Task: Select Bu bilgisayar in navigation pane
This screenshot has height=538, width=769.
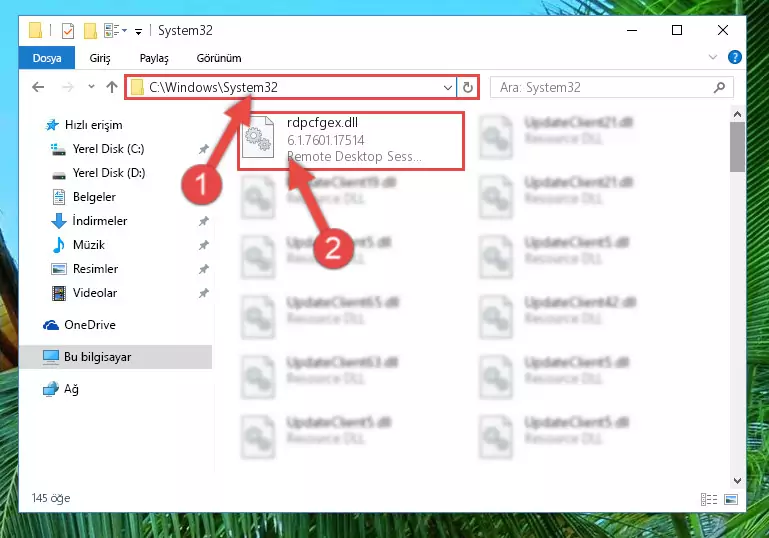Action: pos(115,357)
